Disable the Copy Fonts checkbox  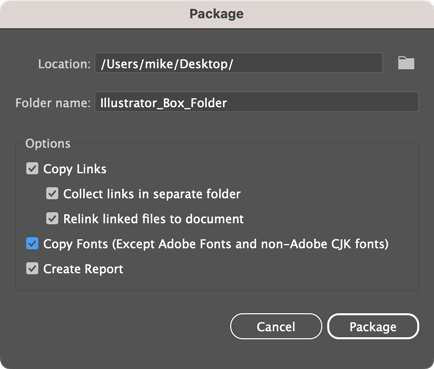(x=32, y=243)
